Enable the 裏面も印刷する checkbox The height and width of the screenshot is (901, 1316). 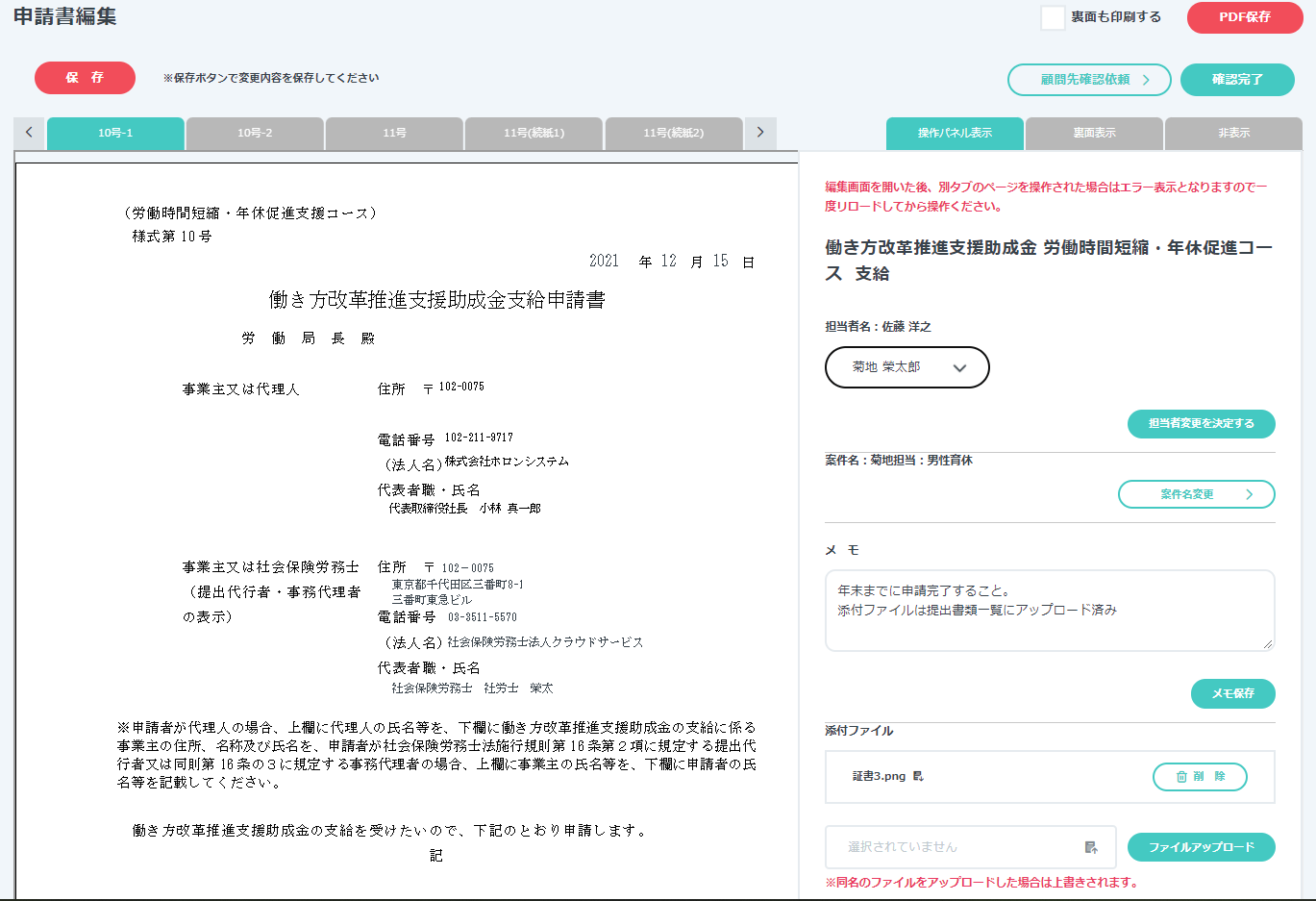[x=1053, y=17]
